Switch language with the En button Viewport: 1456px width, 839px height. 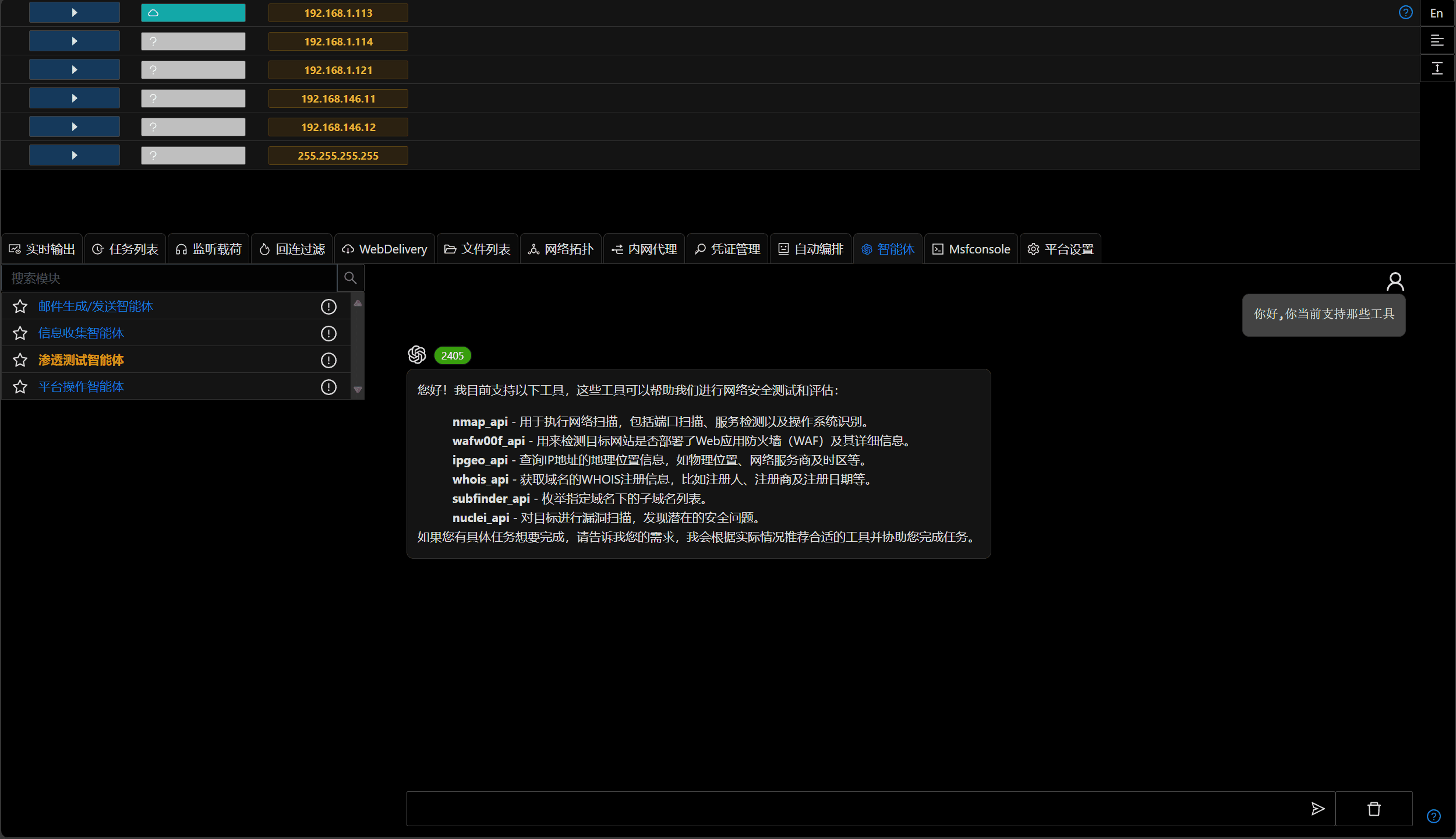pos(1437,13)
